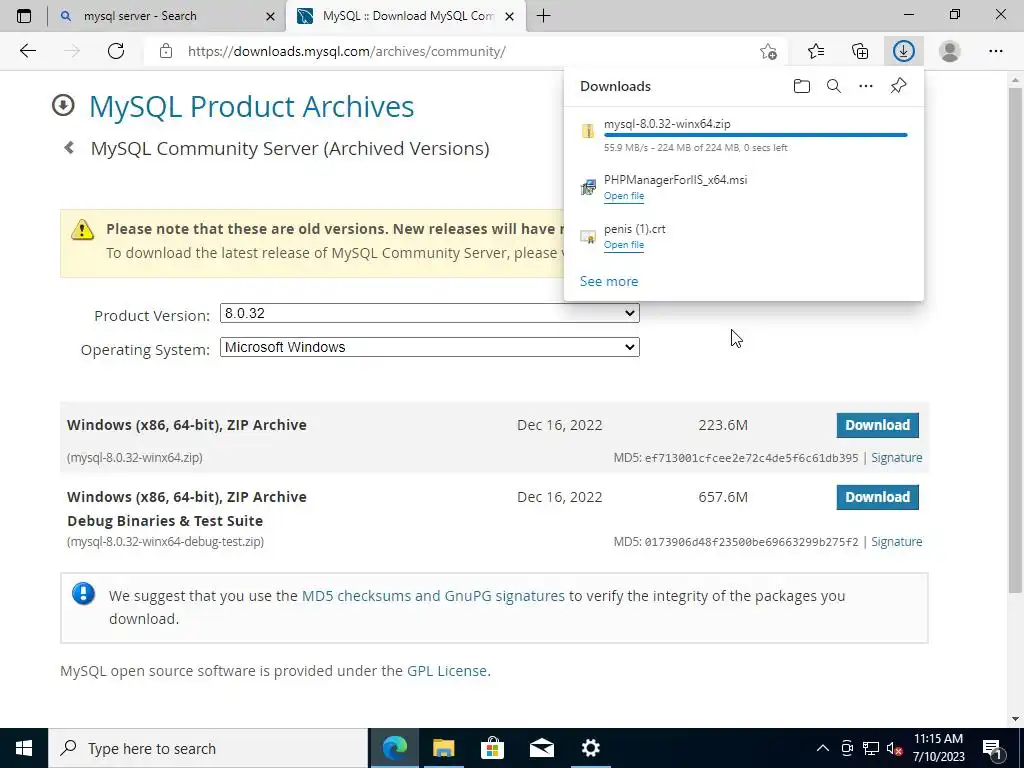Click MD5 hash ef713001cfcee2e72c4de5f6c61db395
The height and width of the screenshot is (768, 1024).
(x=751, y=458)
